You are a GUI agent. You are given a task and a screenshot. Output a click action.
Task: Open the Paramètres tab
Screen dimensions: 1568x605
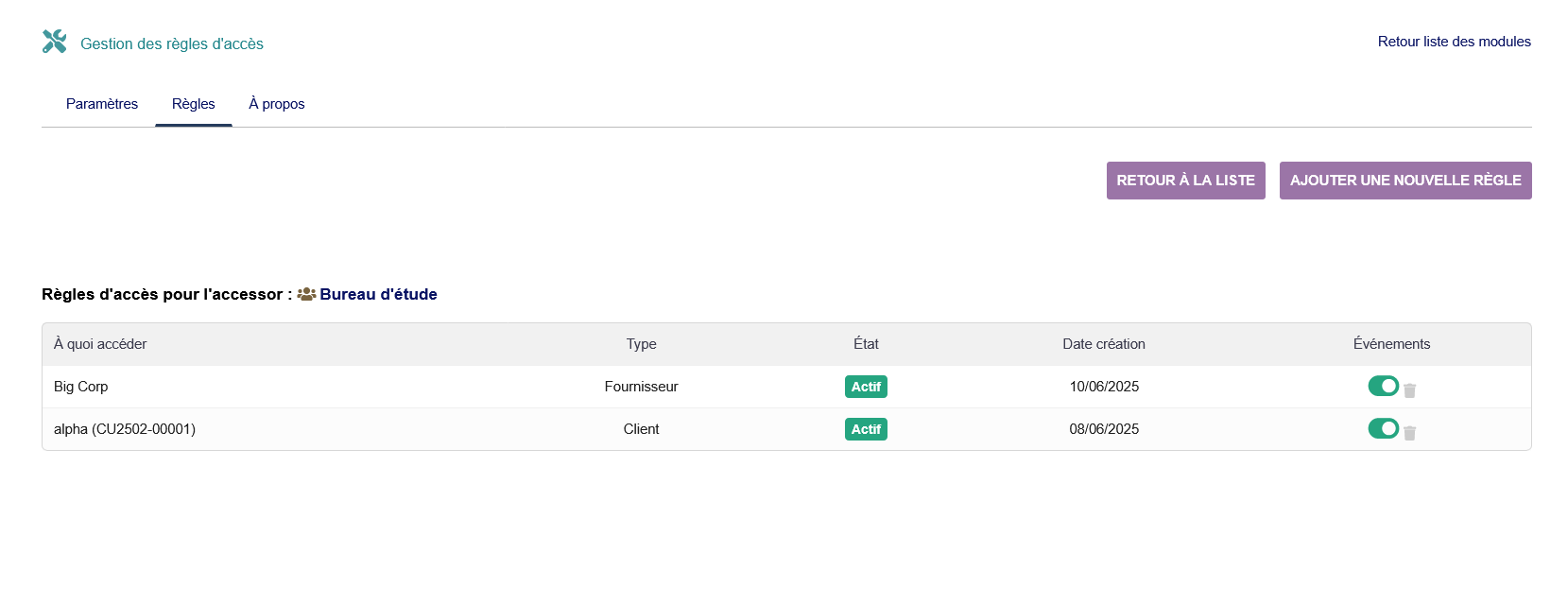(102, 104)
